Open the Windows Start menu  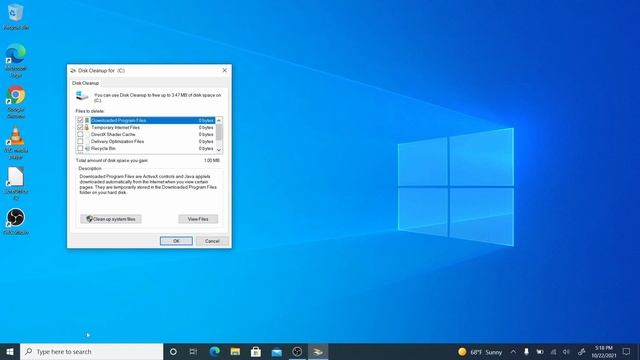(10, 351)
